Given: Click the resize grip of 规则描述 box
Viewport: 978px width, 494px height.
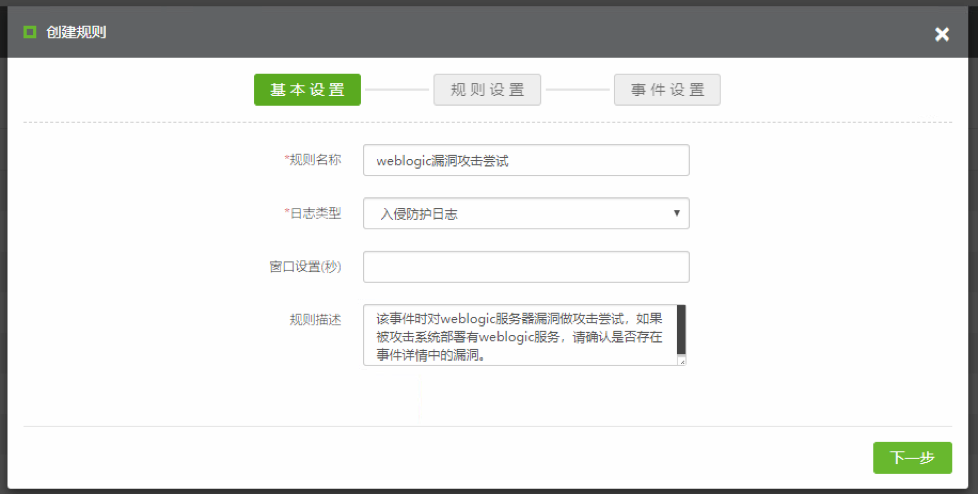Looking at the screenshot, I should (682, 361).
